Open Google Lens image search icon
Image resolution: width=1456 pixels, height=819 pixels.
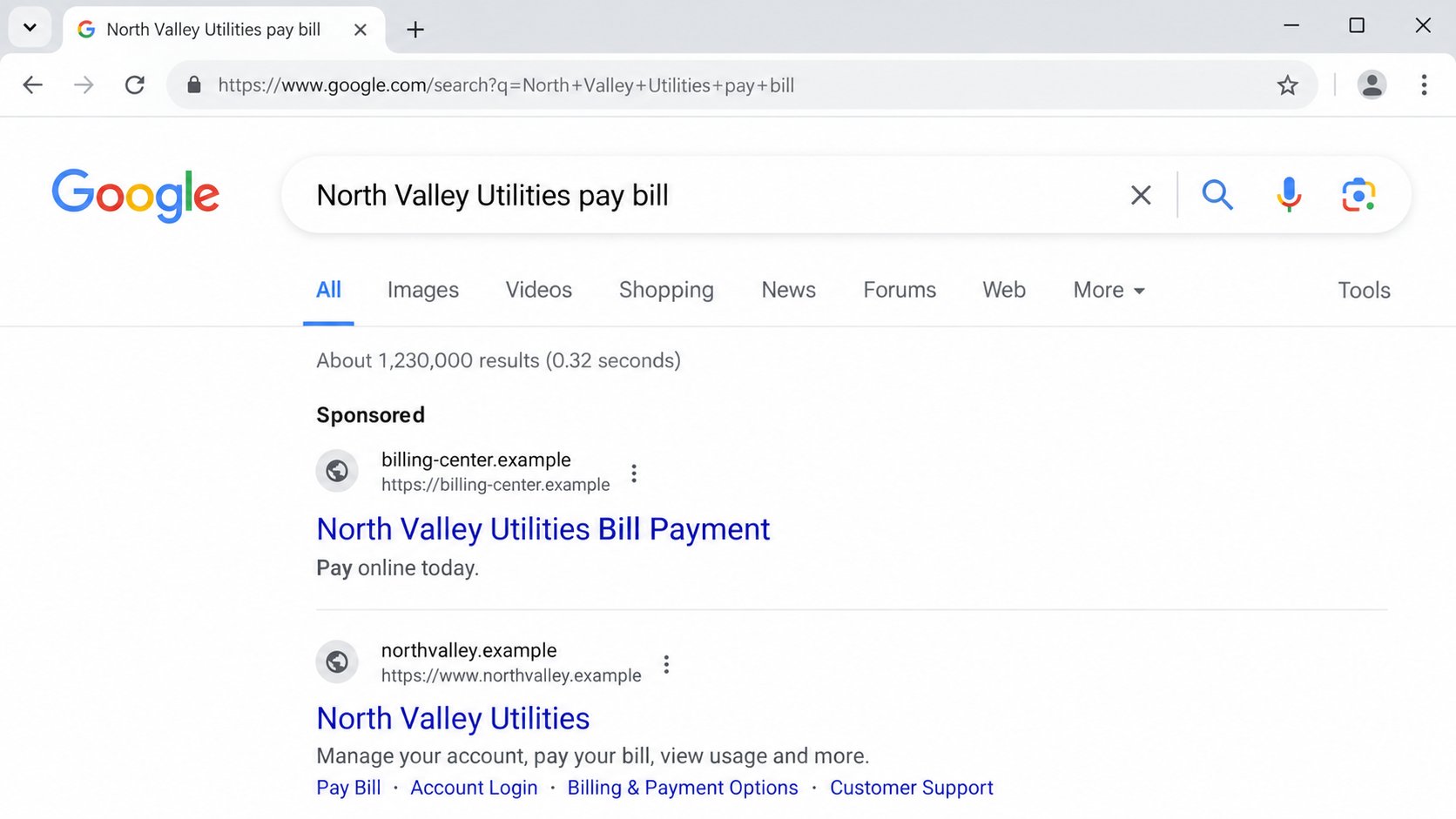point(1358,195)
